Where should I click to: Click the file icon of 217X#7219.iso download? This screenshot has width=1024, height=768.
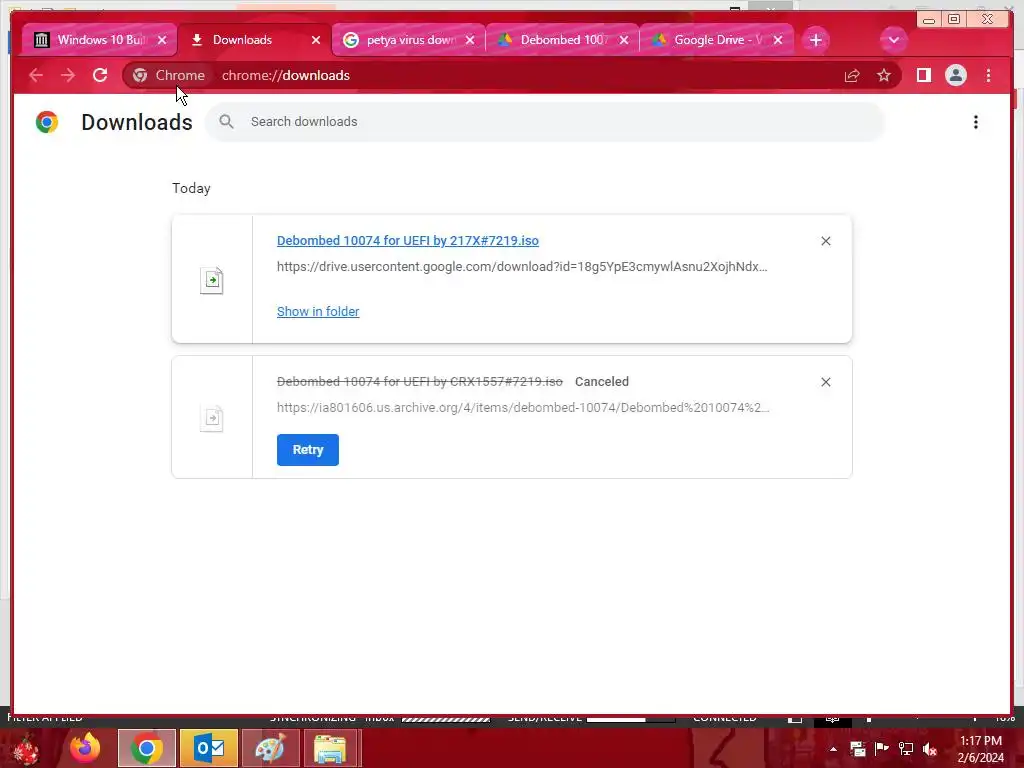coord(212,280)
